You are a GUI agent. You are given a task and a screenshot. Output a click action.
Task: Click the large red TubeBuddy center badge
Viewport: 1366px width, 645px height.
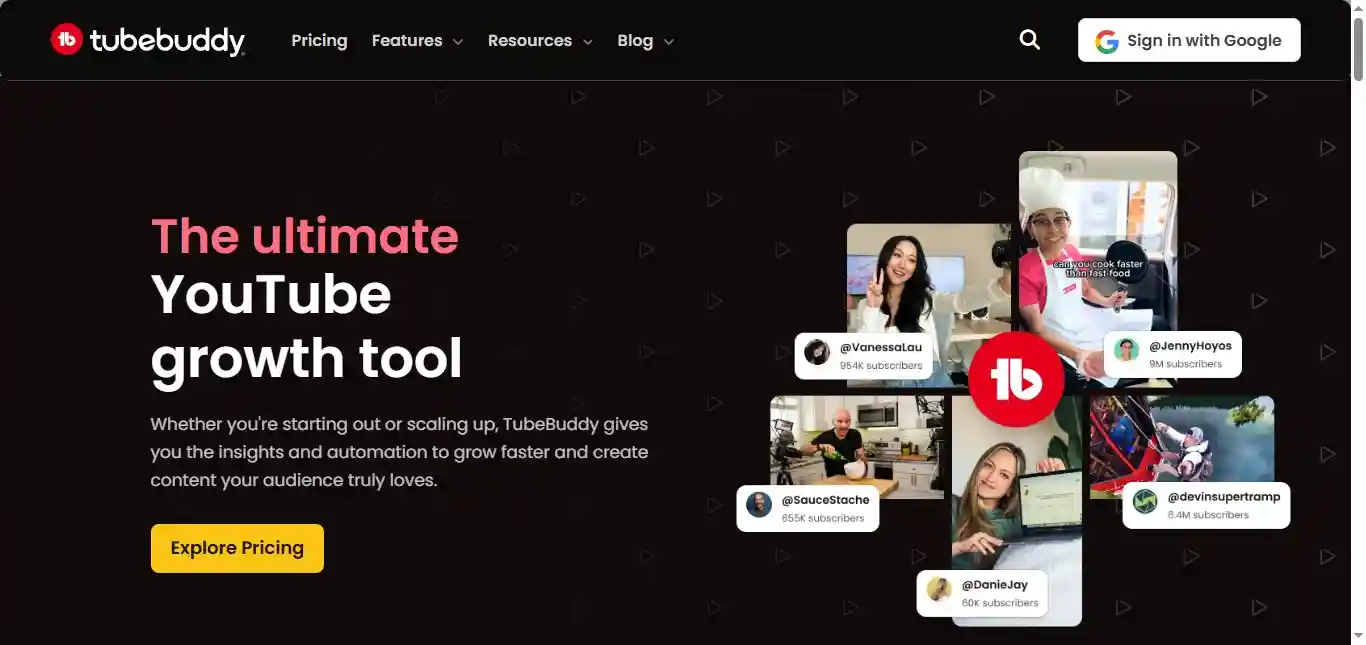click(x=1016, y=380)
